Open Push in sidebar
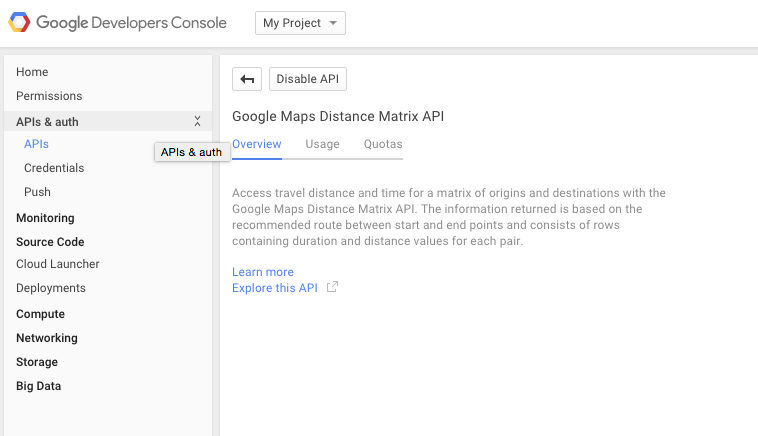This screenshot has width=758, height=436. [x=37, y=192]
